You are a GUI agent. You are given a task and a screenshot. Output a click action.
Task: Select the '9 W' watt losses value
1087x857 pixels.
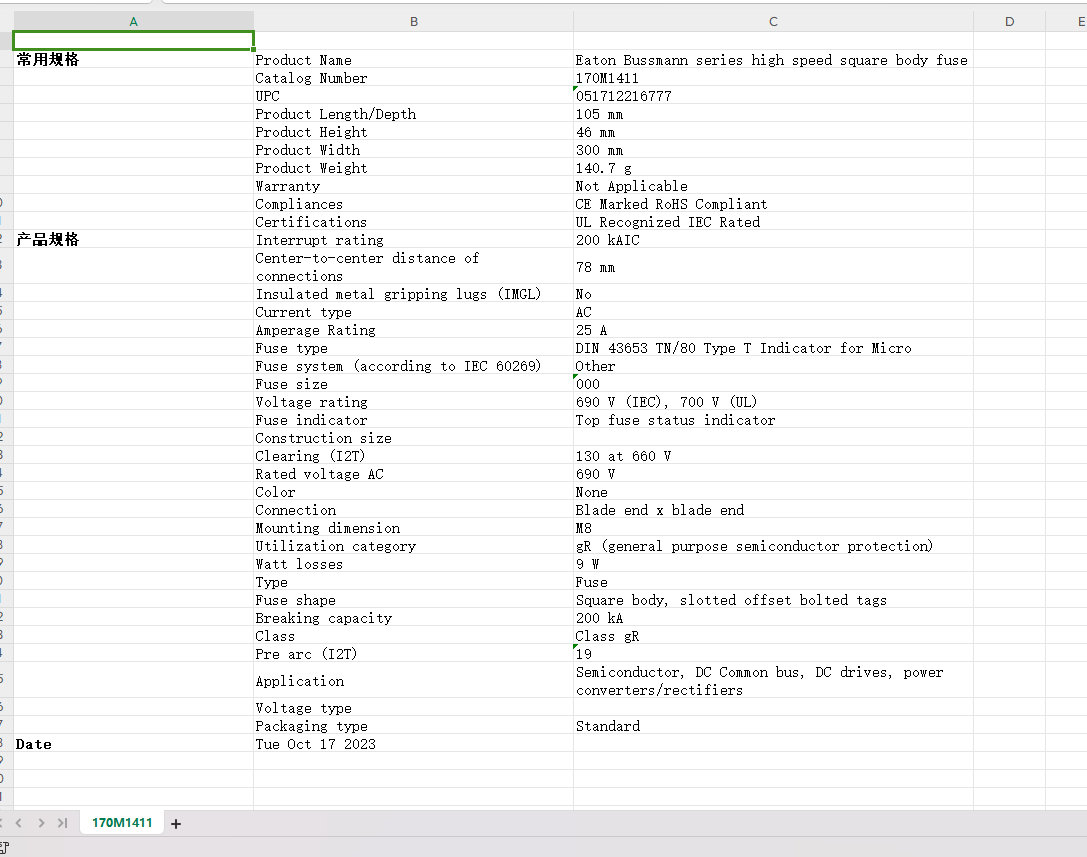(x=774, y=564)
